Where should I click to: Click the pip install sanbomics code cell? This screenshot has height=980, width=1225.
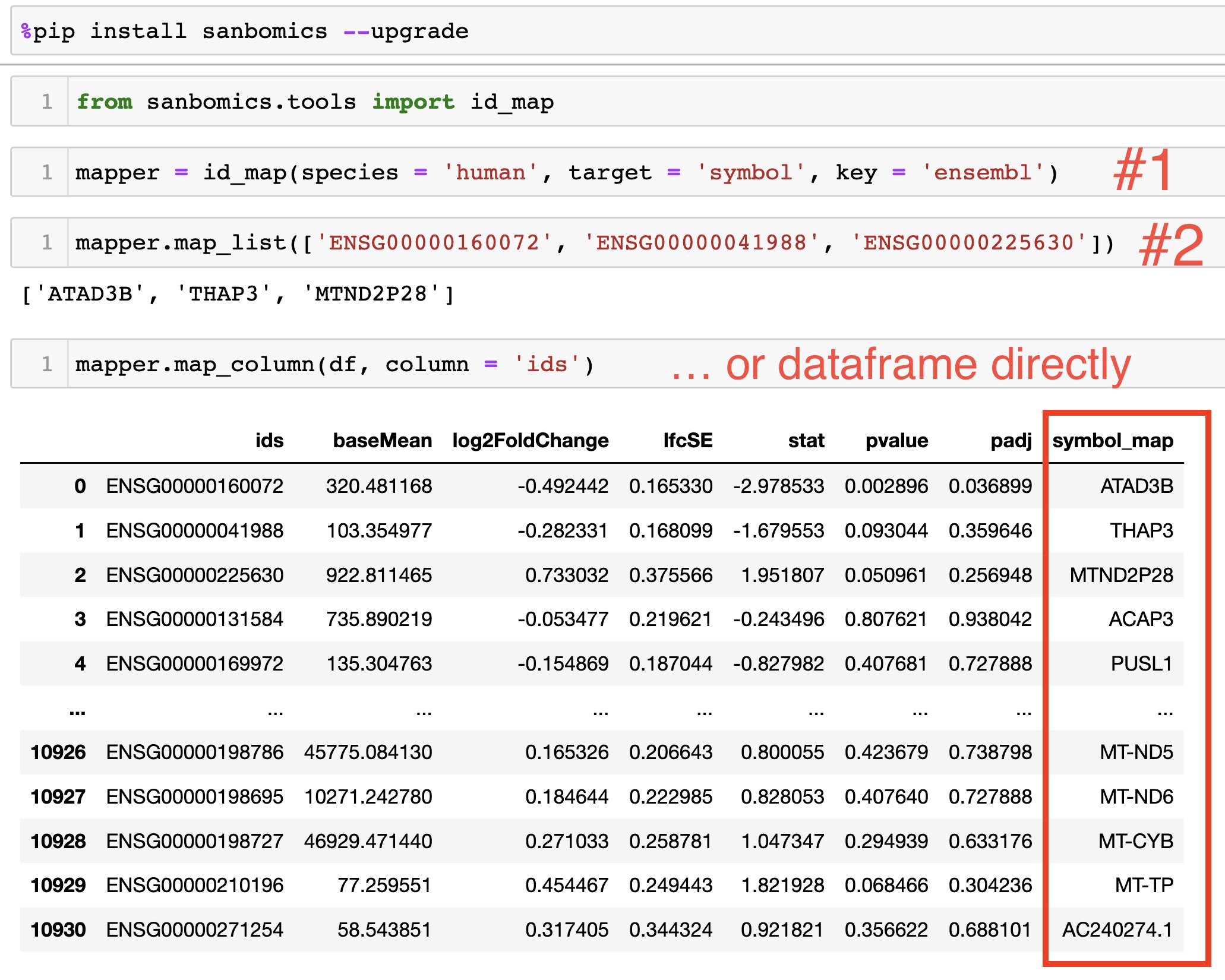click(x=618, y=31)
